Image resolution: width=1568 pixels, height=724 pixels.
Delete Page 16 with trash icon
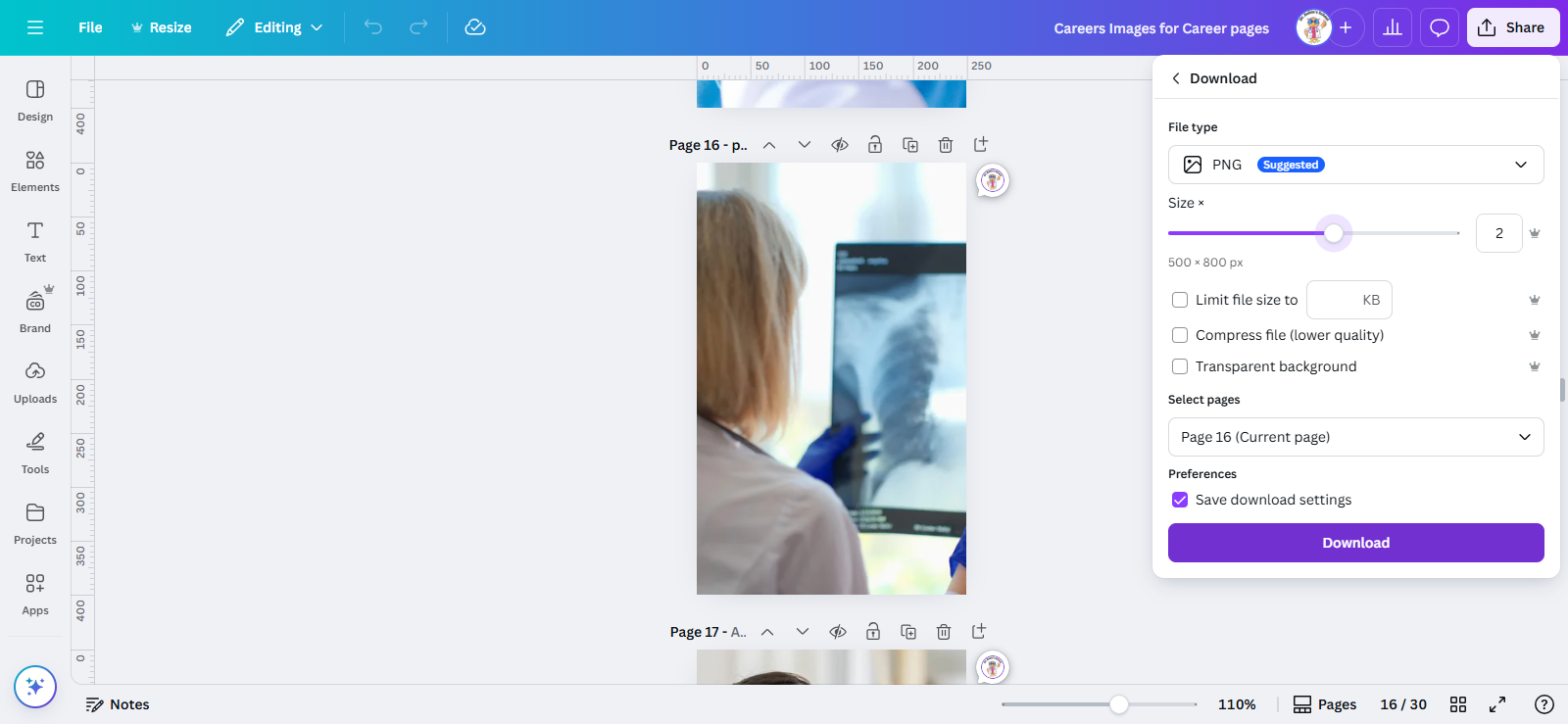(x=946, y=145)
